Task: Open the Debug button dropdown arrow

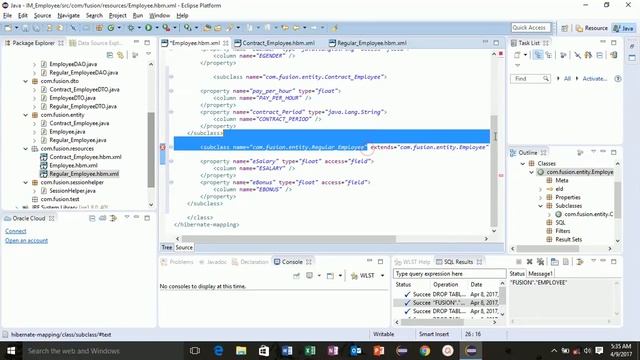Action: [x=139, y=28]
